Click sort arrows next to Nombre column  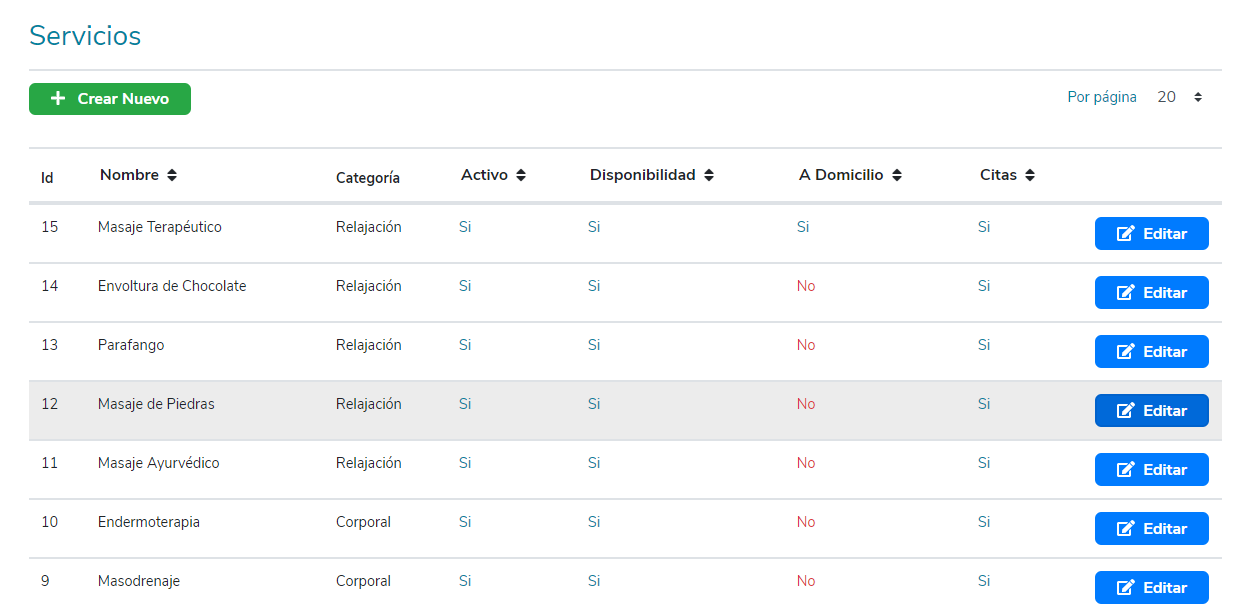pos(172,176)
